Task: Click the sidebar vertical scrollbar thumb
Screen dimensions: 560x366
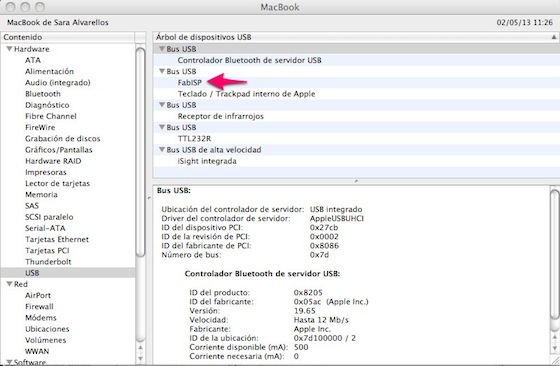Action: (141, 152)
